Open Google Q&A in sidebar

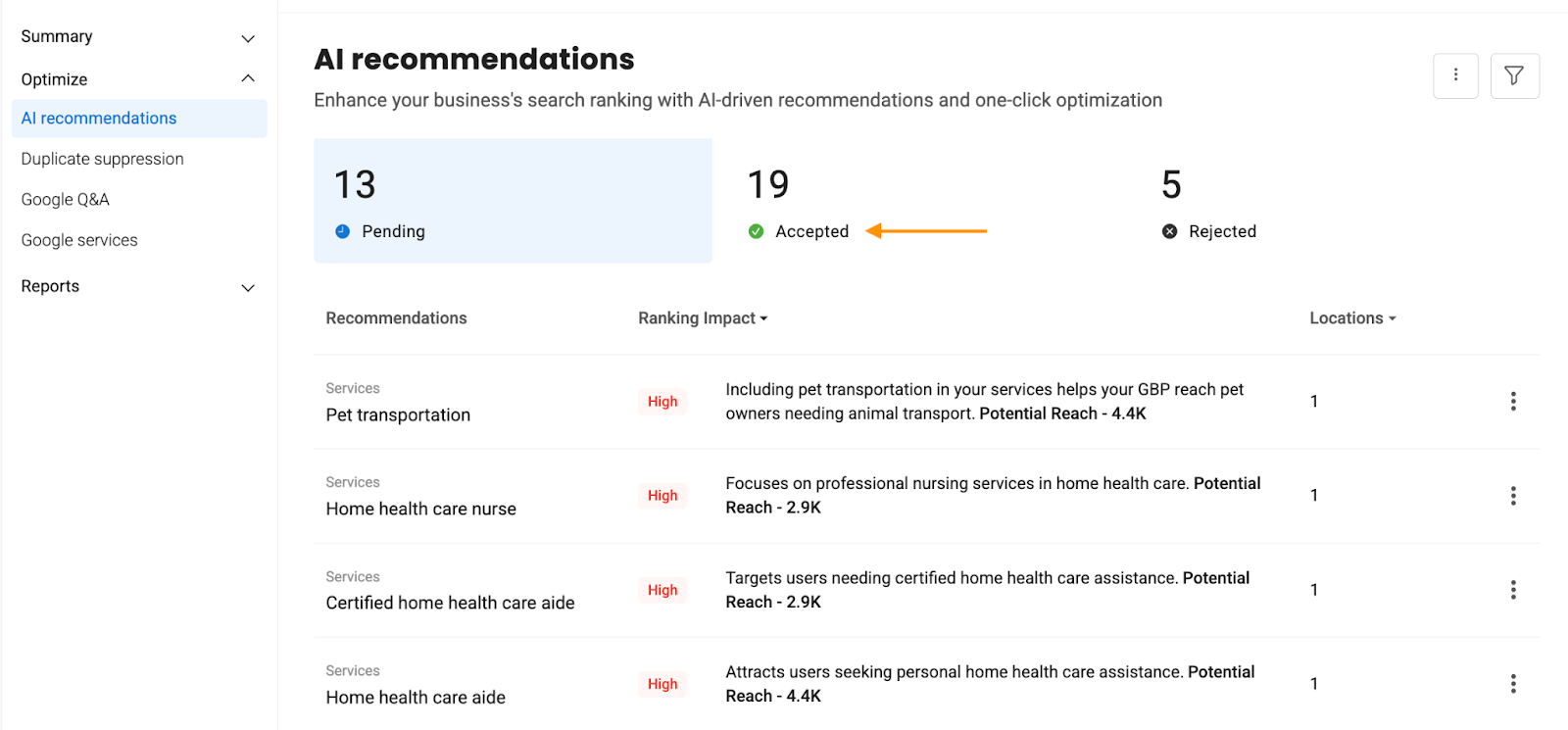click(65, 199)
